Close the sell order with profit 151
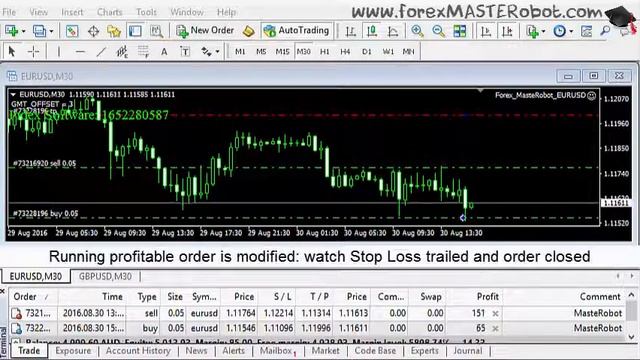Image resolution: width=640 pixels, height=360 pixels. 495,313
